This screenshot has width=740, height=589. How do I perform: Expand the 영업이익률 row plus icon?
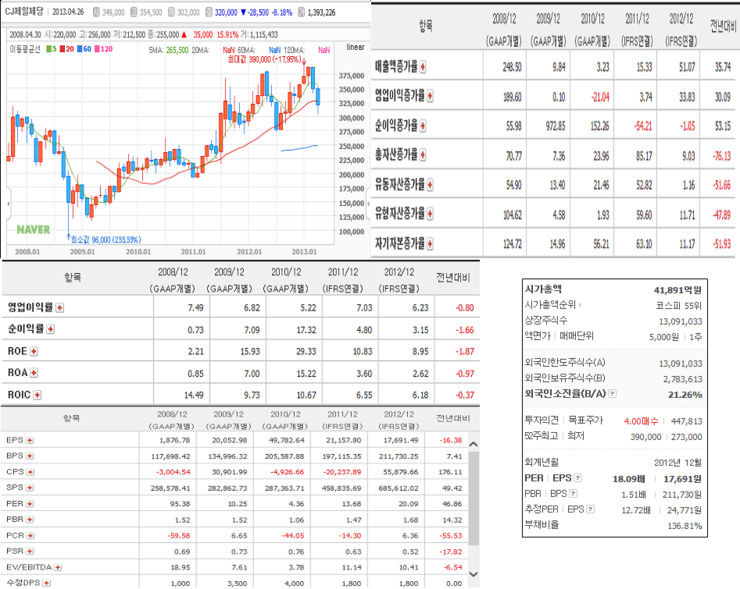(59, 308)
